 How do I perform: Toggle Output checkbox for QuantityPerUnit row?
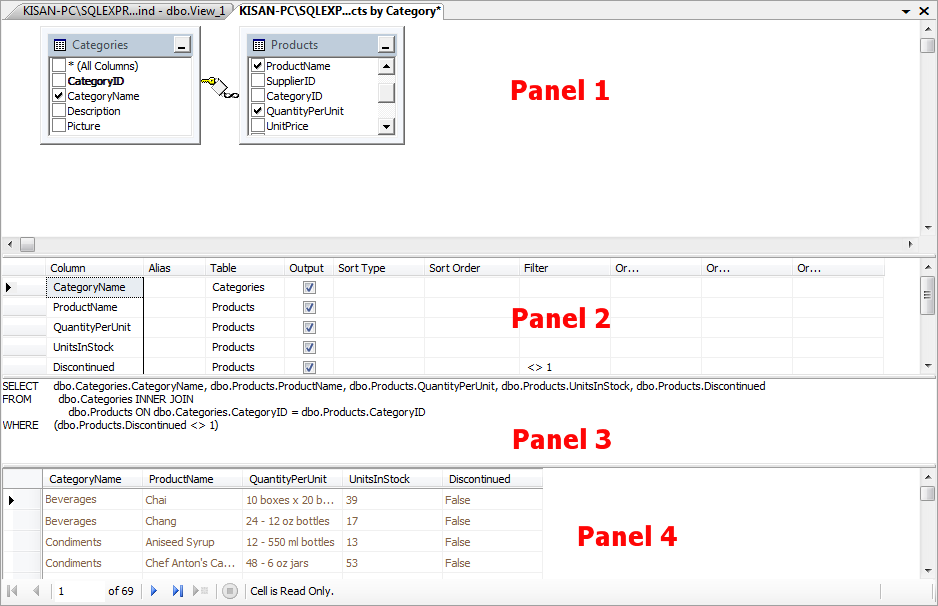pos(309,328)
